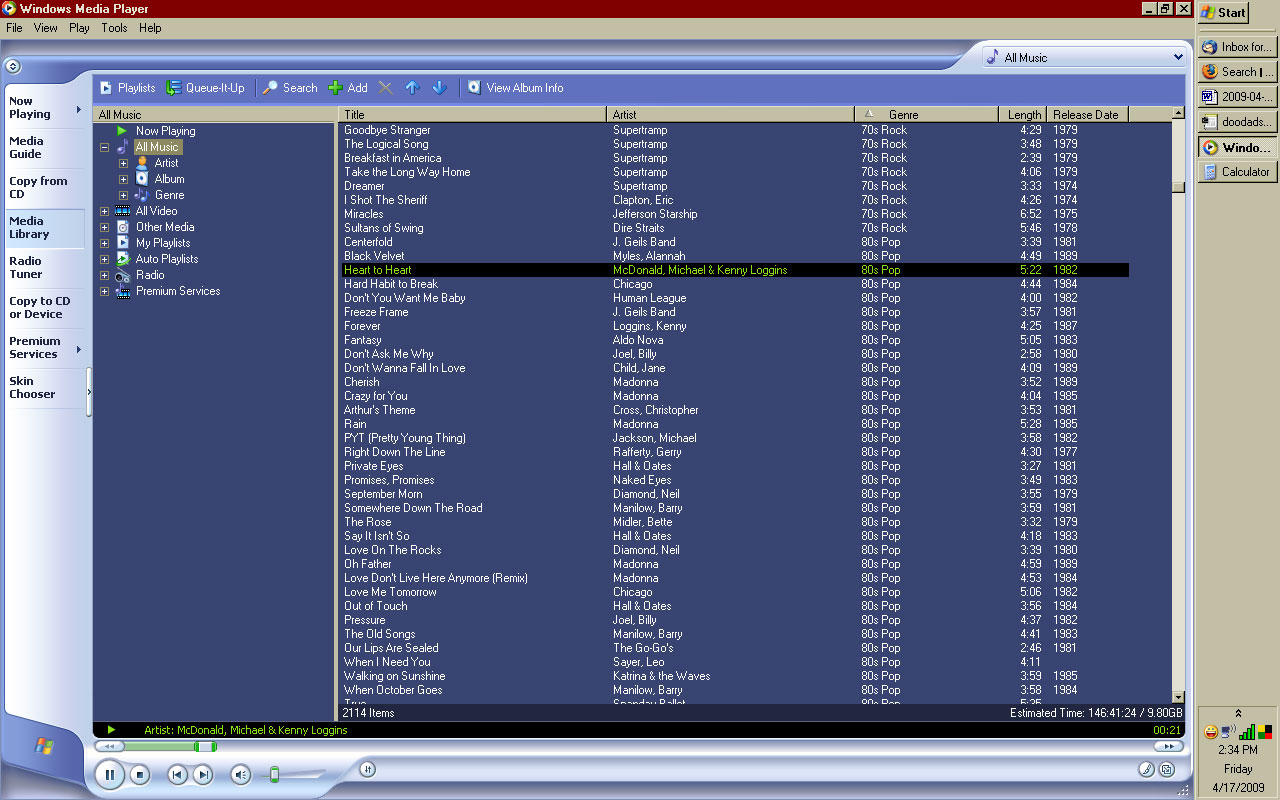Viewport: 1280px width, 800px height.
Task: Sort by the Length column header
Action: point(1023,114)
